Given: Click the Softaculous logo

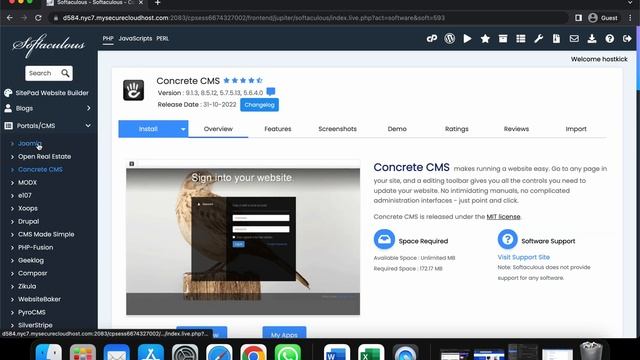Looking at the screenshot, I should click(x=49, y=45).
